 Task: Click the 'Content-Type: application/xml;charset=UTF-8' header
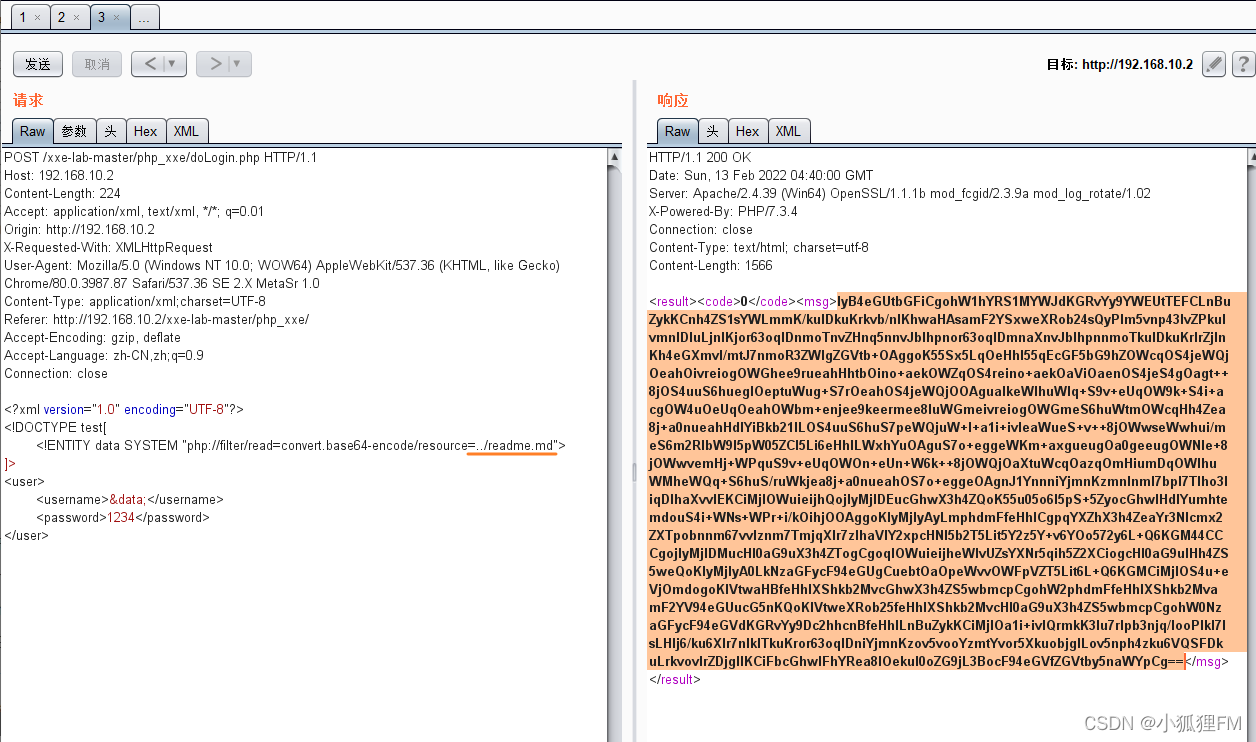(135, 302)
